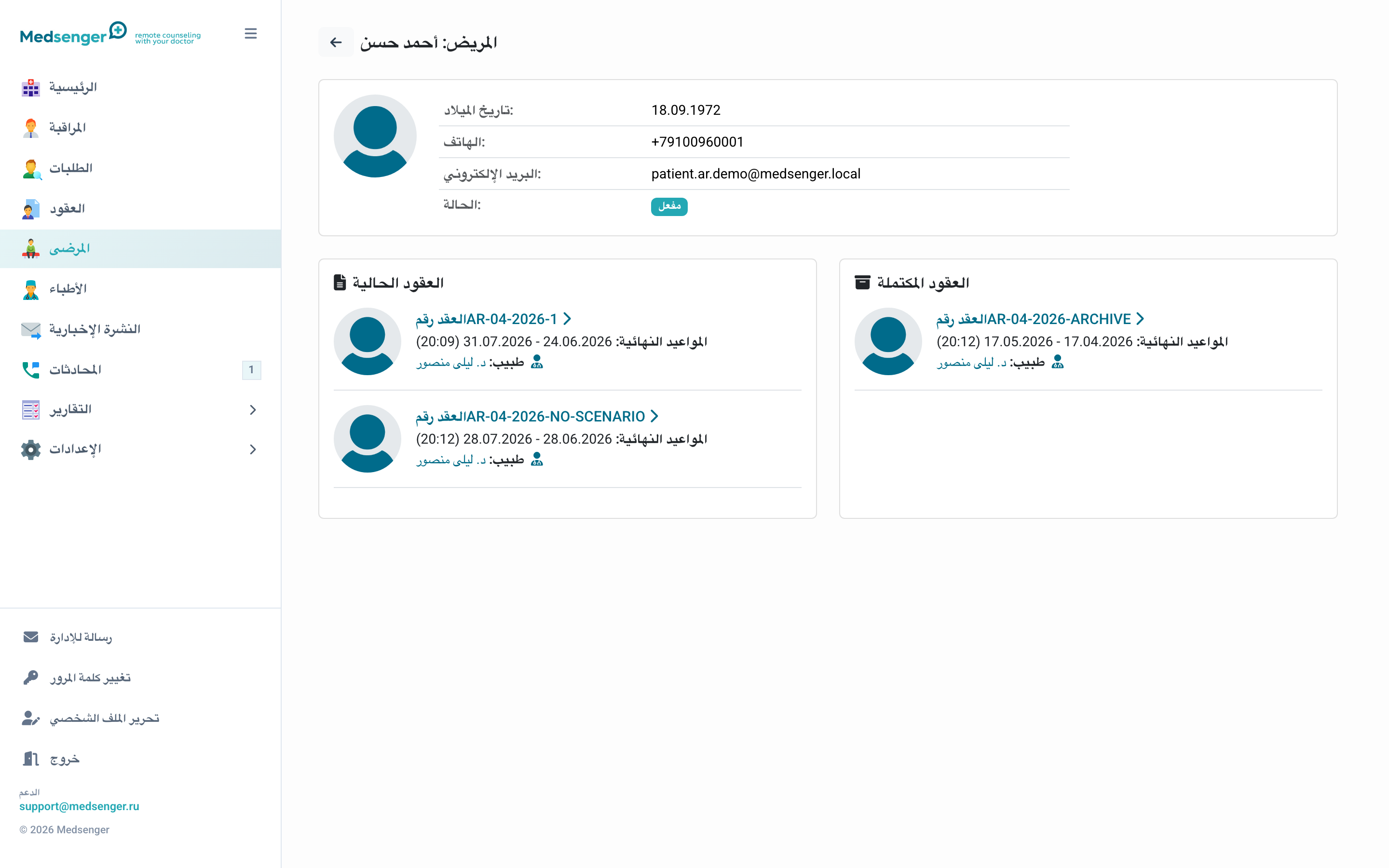
Task: Expand the الإعدادات submenu chevron
Action: pos(253,449)
